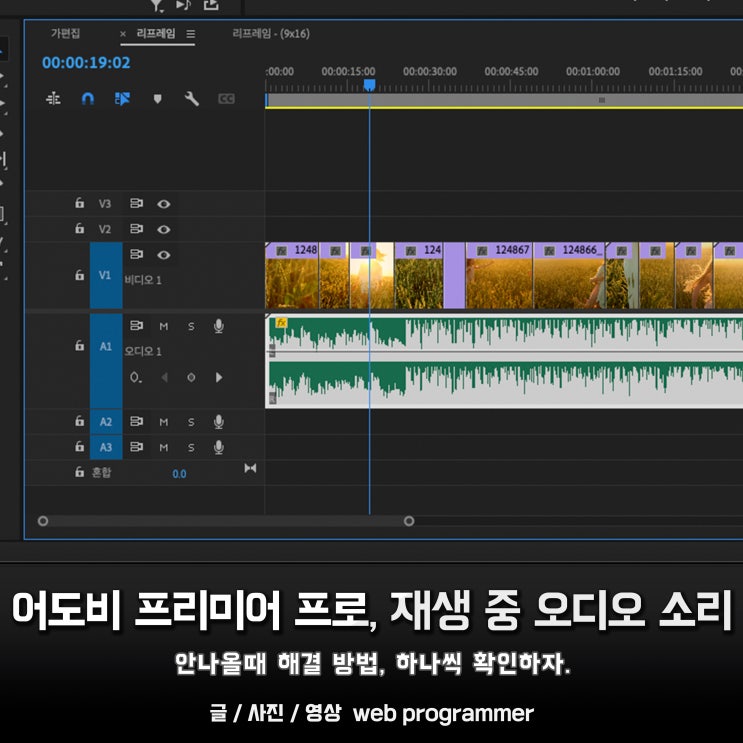743x743 pixels.
Task: Toggle sync lock on A1
Action: point(136,326)
